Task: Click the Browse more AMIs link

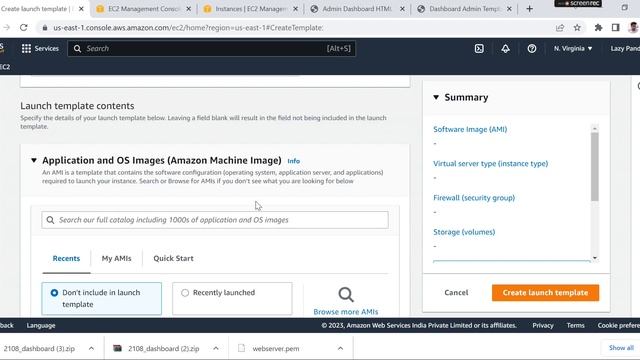Action: (346, 312)
